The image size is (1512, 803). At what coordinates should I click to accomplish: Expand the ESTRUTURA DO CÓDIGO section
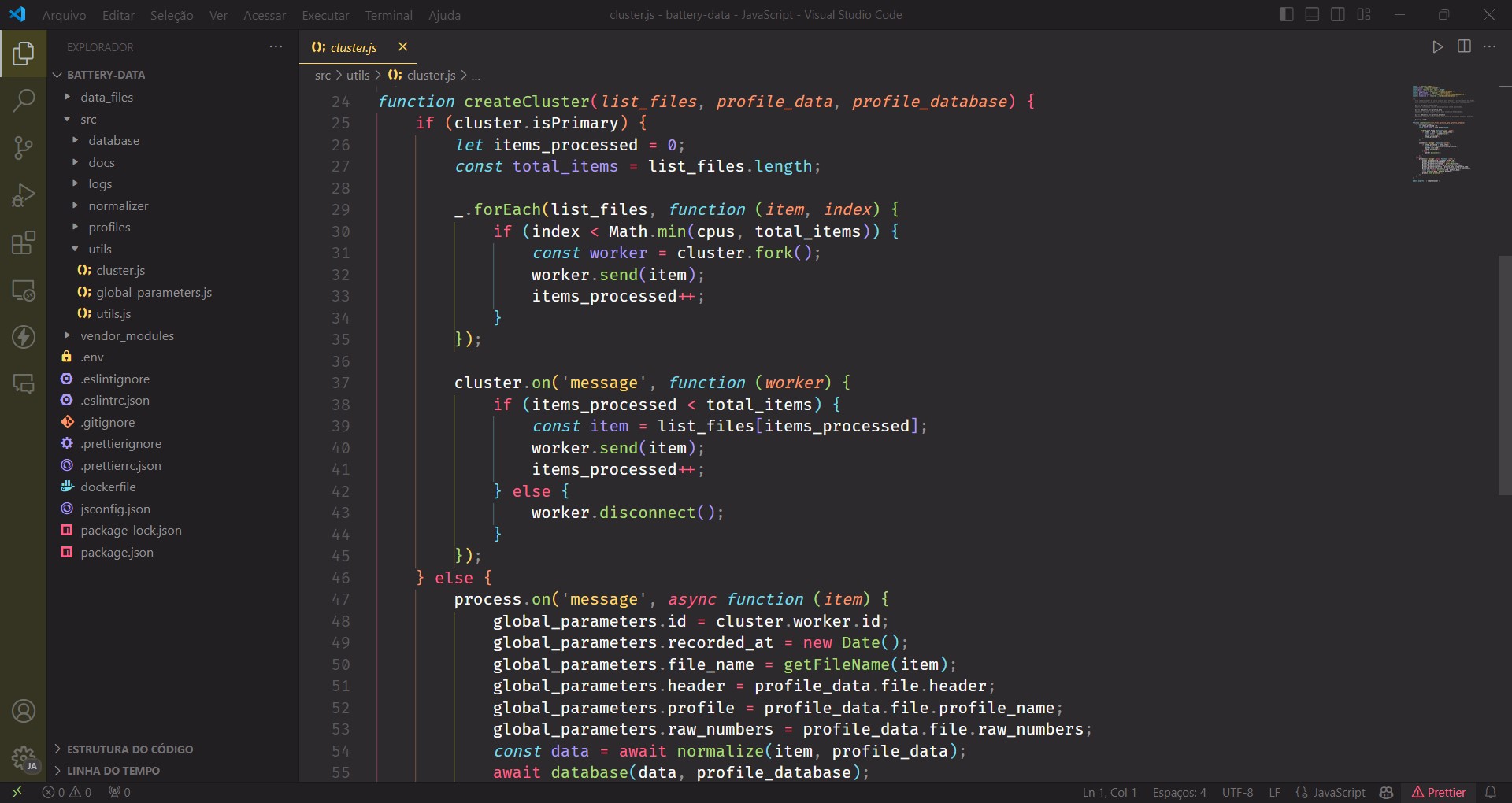(x=129, y=749)
